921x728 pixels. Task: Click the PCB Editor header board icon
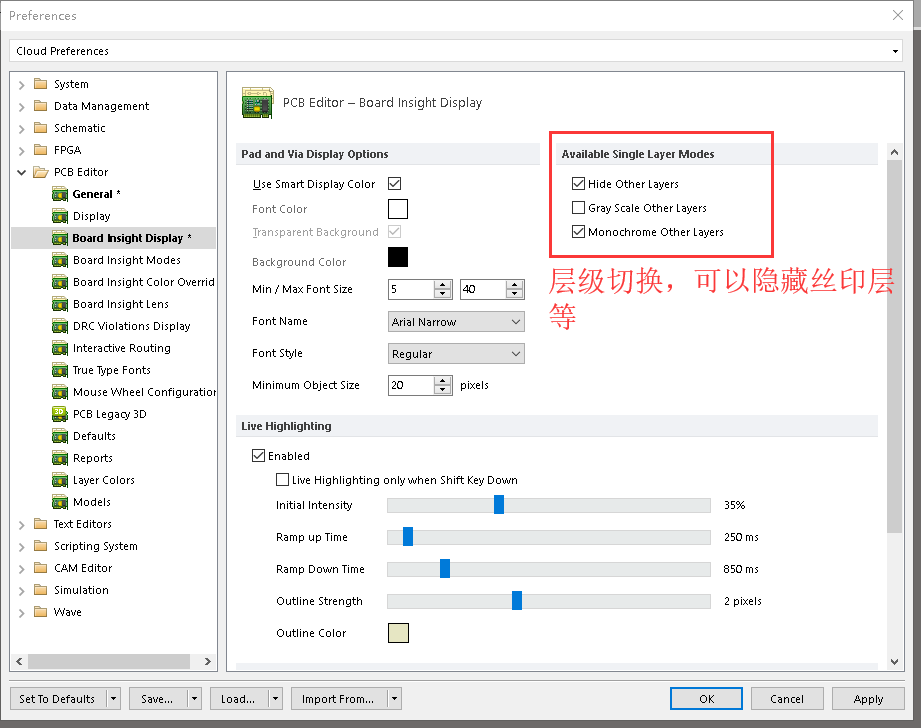[x=257, y=103]
